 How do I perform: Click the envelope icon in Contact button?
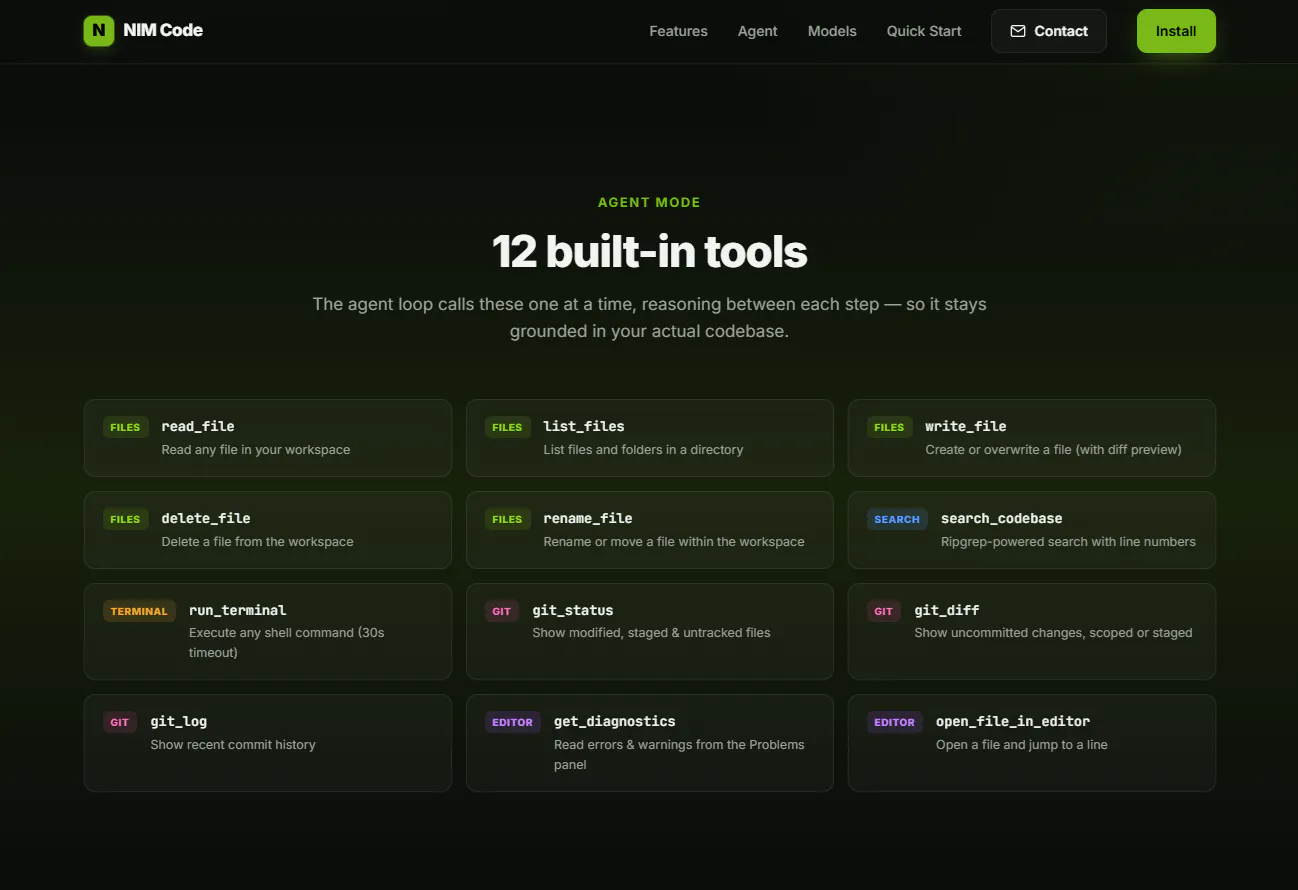[1018, 31]
